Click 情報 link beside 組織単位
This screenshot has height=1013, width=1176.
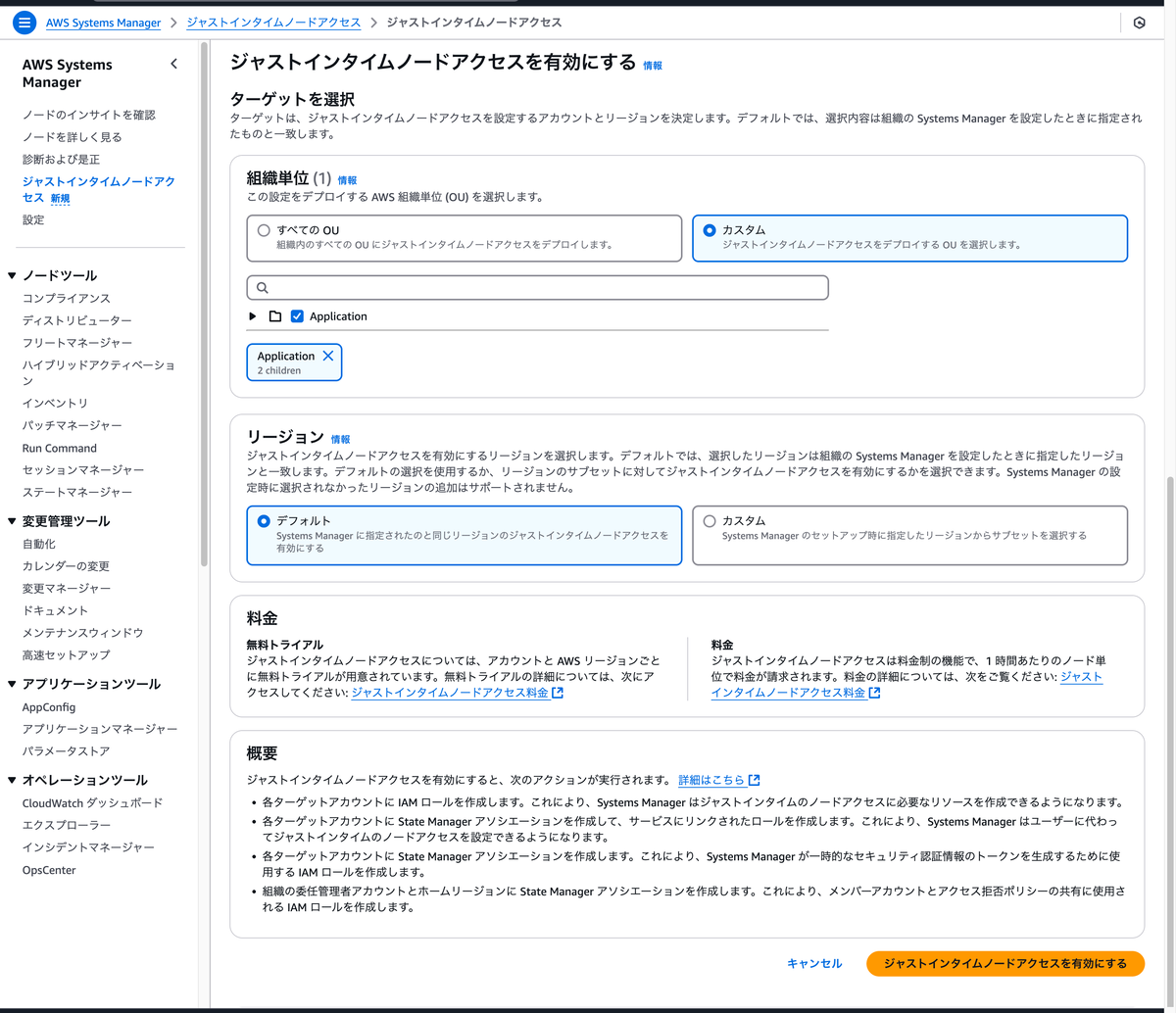click(347, 180)
